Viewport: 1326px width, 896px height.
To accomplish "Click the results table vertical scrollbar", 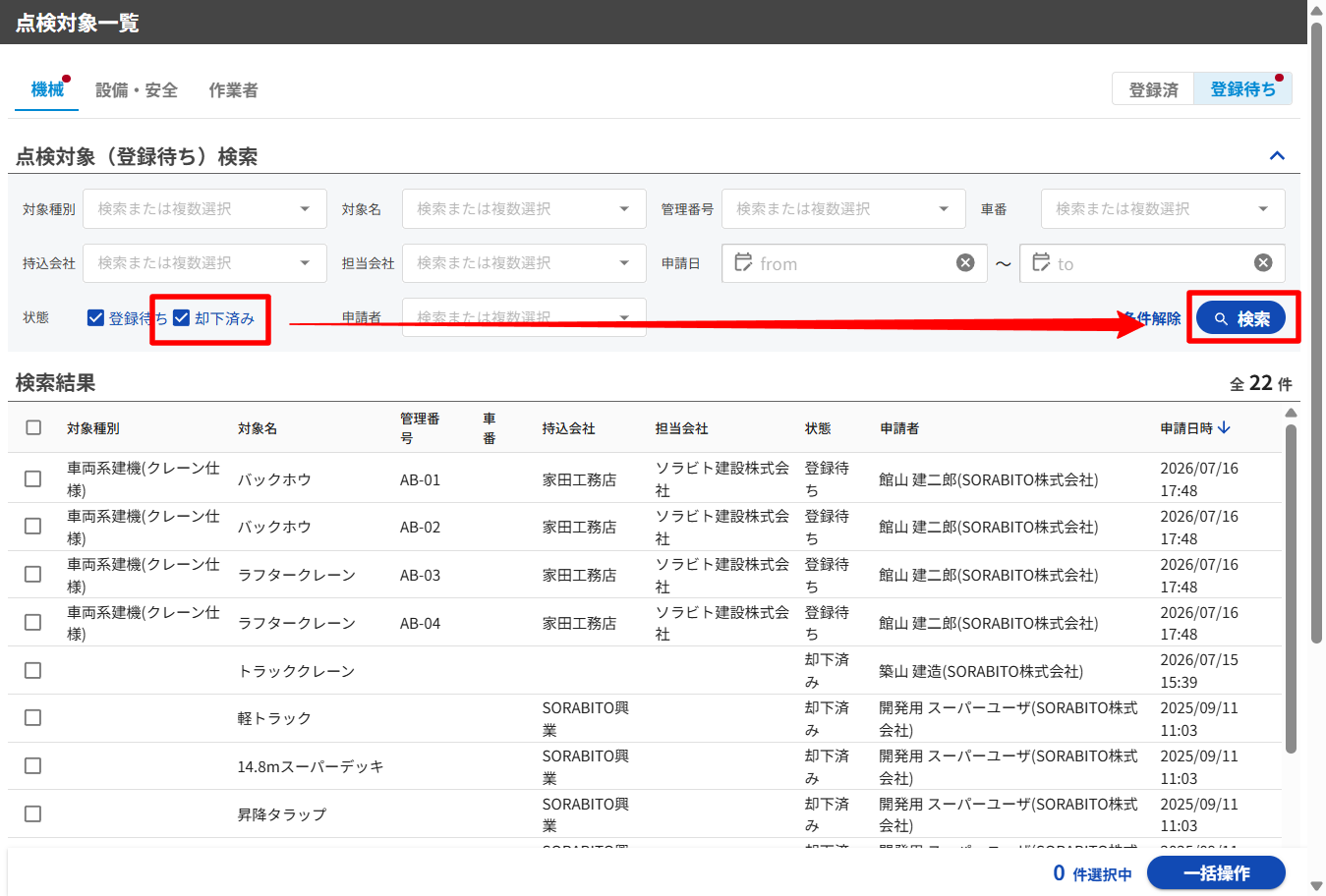I will coord(1291,588).
